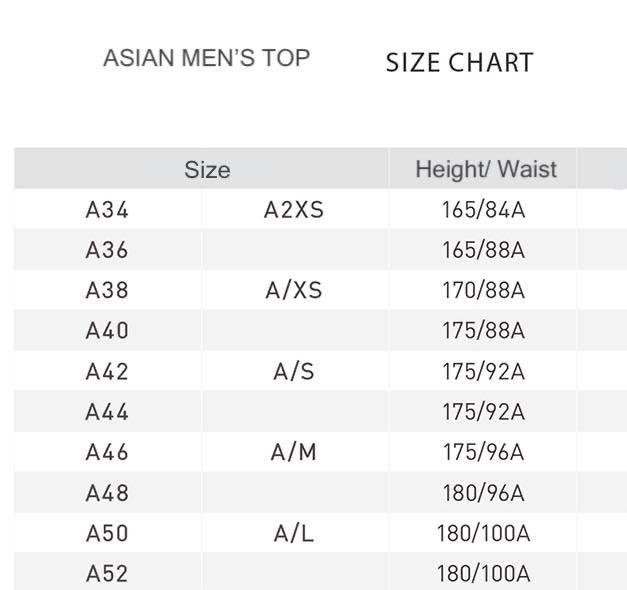Viewport: 627px width, 590px height.
Task: Select the A36 size cell
Action: [107, 250]
